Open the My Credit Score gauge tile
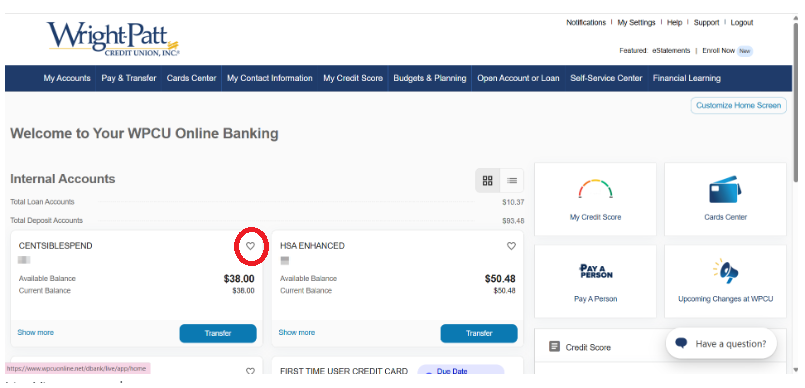The height and width of the screenshot is (388, 805). pos(596,199)
